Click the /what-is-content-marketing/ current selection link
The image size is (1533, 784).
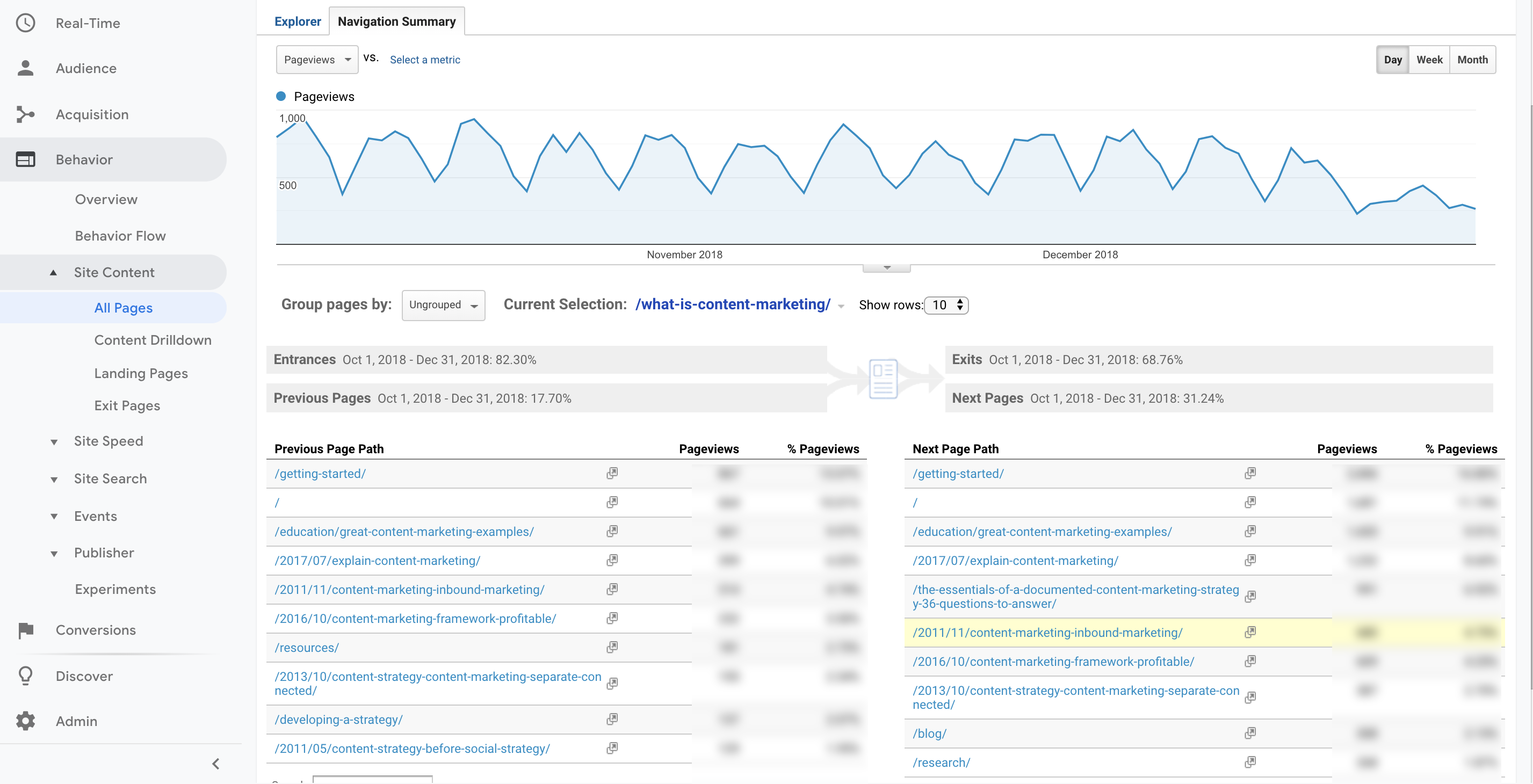click(x=733, y=305)
